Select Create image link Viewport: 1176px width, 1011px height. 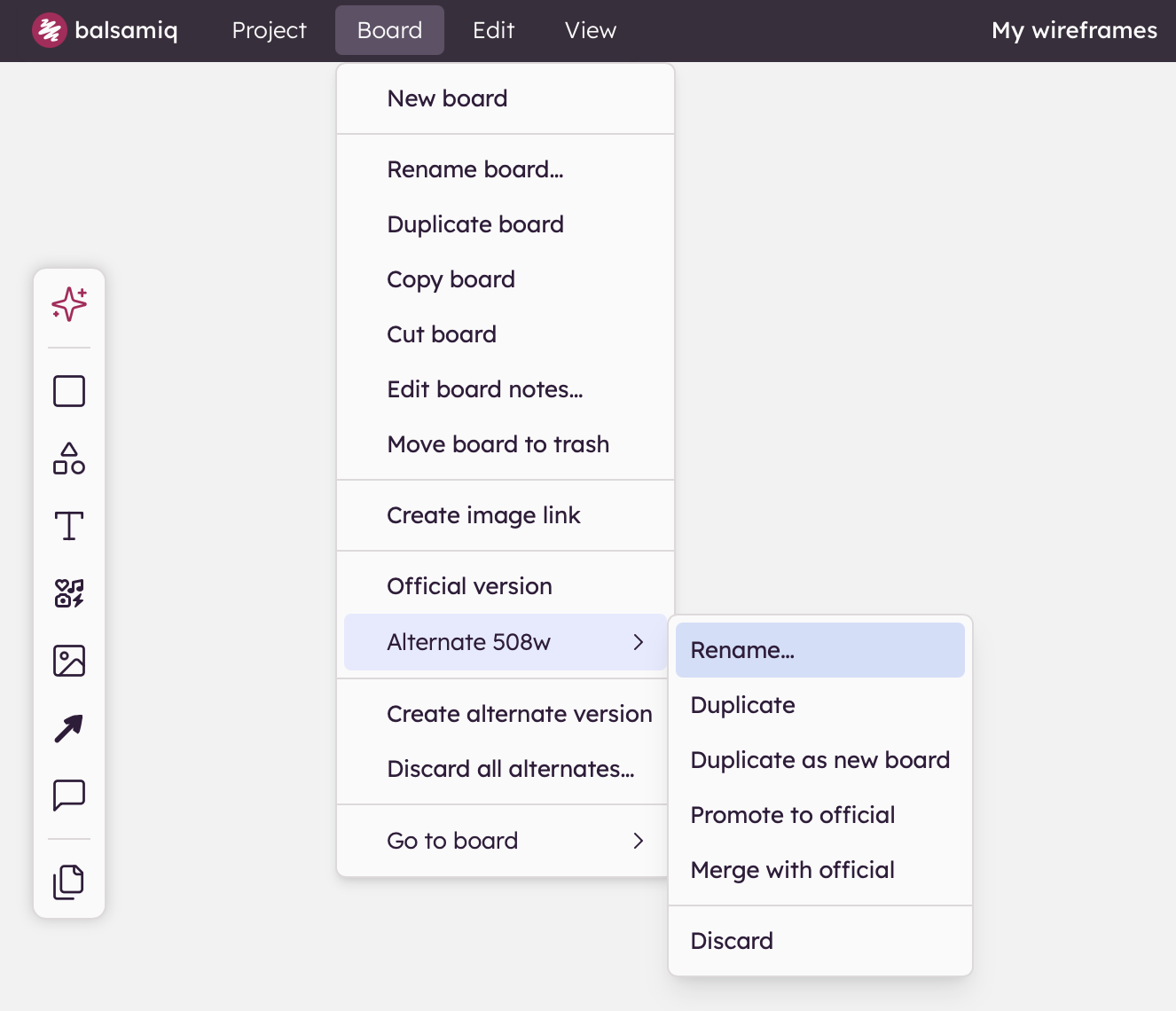506,515
